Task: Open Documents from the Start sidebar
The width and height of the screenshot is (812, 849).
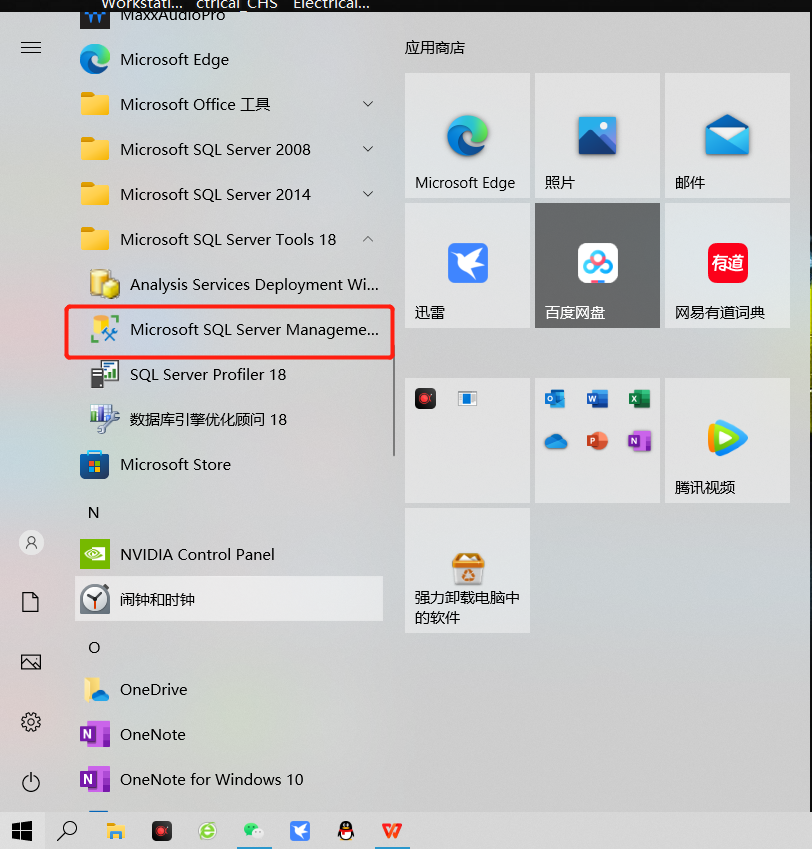Action: (31, 602)
